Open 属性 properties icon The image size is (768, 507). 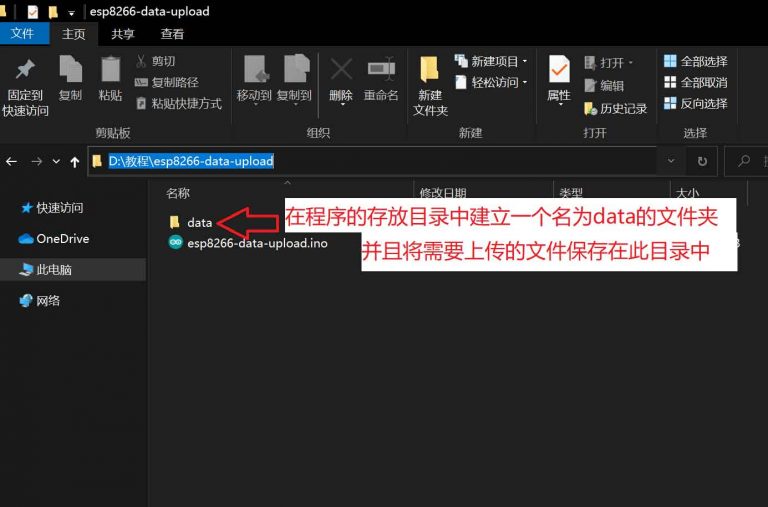[559, 70]
